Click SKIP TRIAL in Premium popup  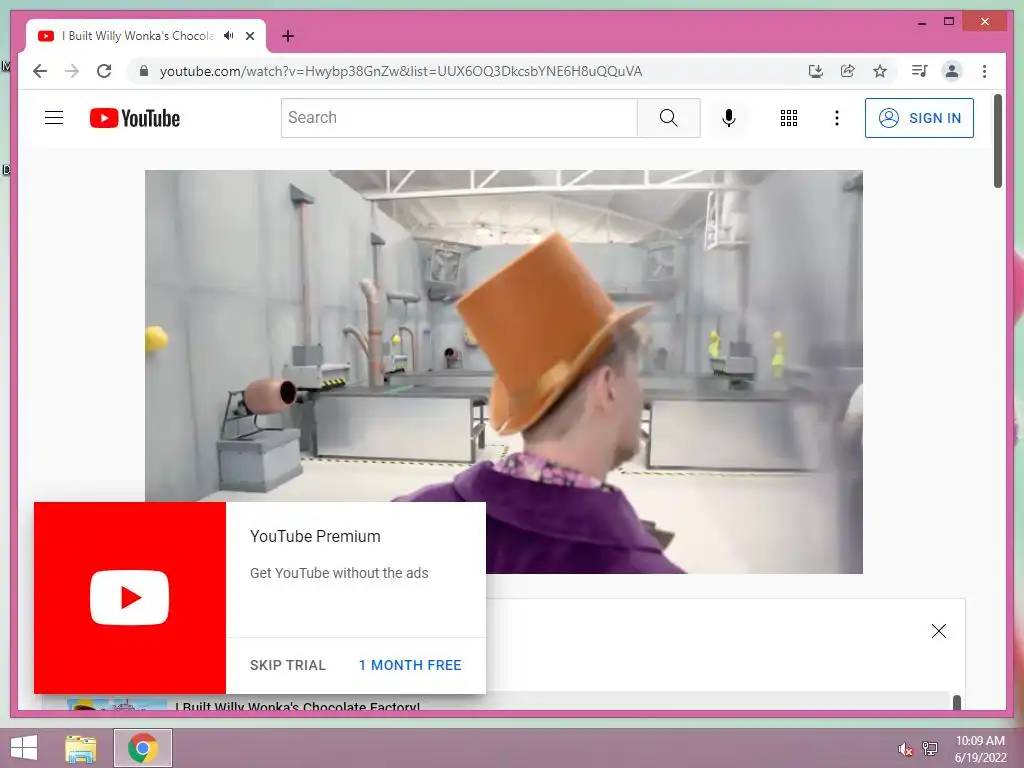coord(287,665)
